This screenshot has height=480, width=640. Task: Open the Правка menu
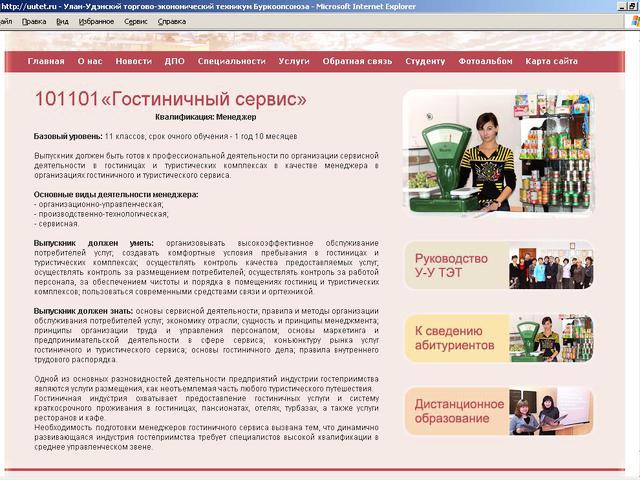[x=34, y=22]
